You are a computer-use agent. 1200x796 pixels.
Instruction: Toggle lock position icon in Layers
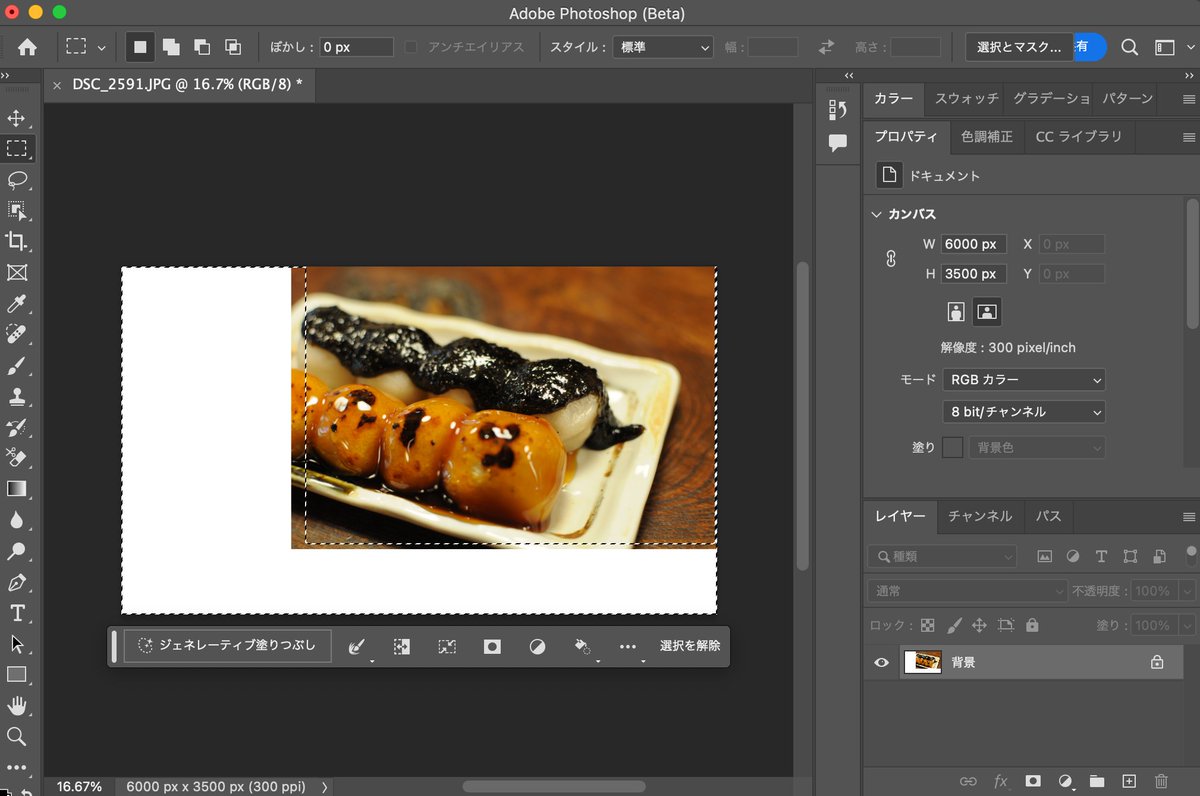(x=979, y=625)
